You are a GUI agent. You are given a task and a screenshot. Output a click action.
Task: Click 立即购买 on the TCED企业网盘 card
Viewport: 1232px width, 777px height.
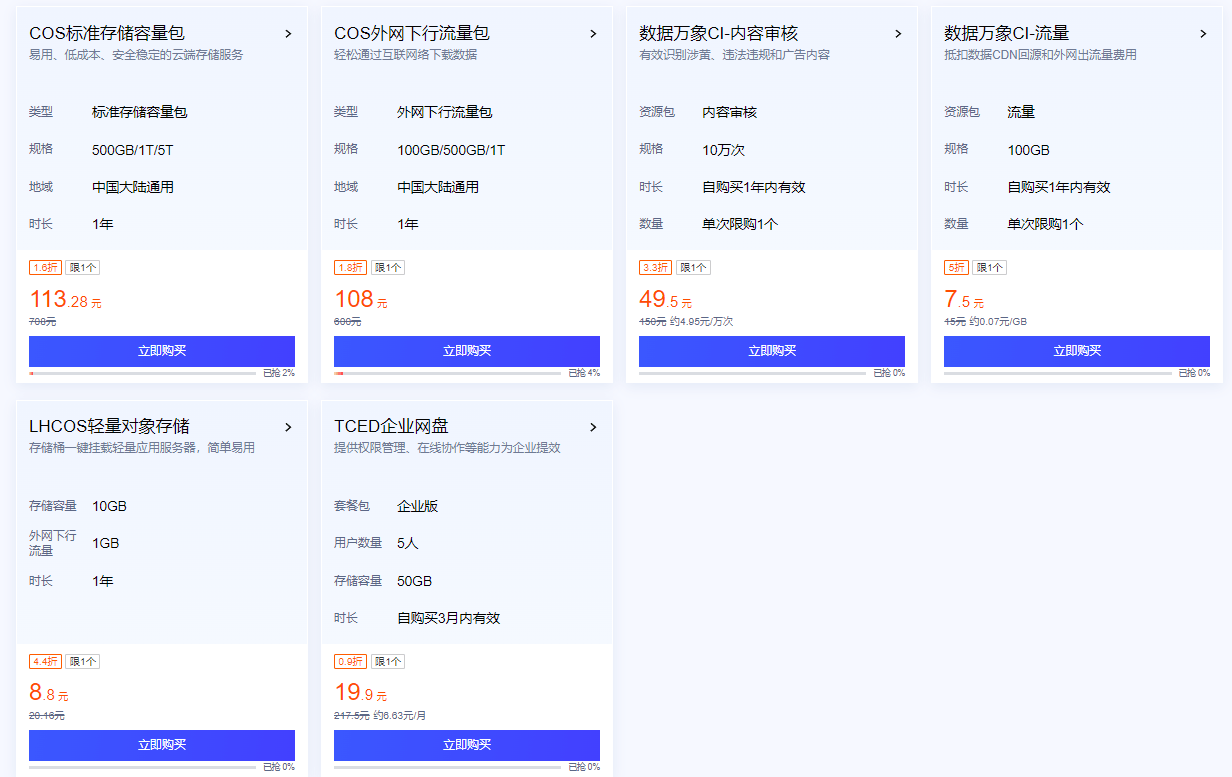click(x=467, y=745)
